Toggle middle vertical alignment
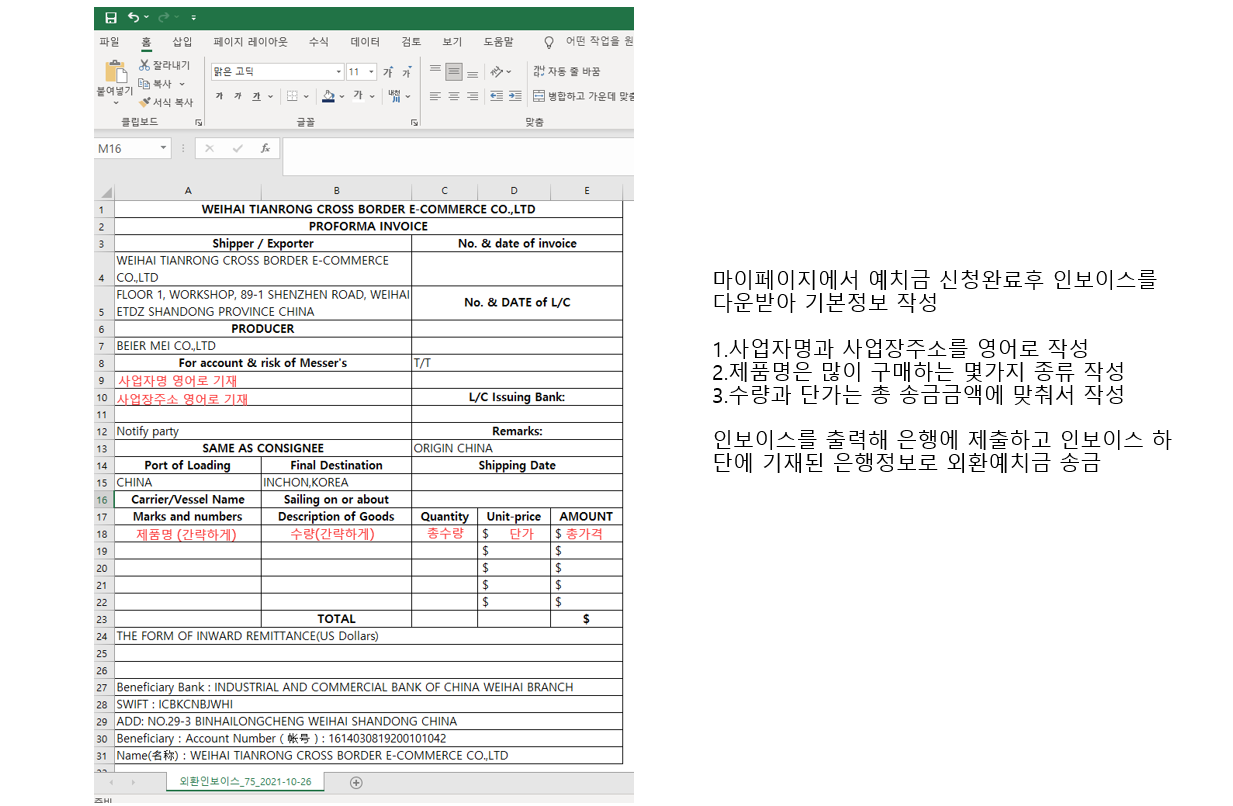 (x=453, y=72)
